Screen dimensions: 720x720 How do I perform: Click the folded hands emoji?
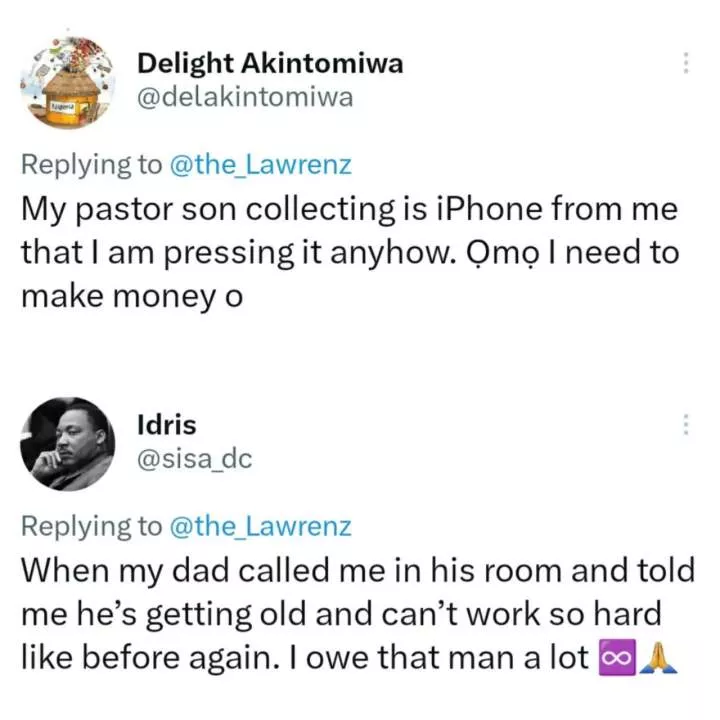658,658
